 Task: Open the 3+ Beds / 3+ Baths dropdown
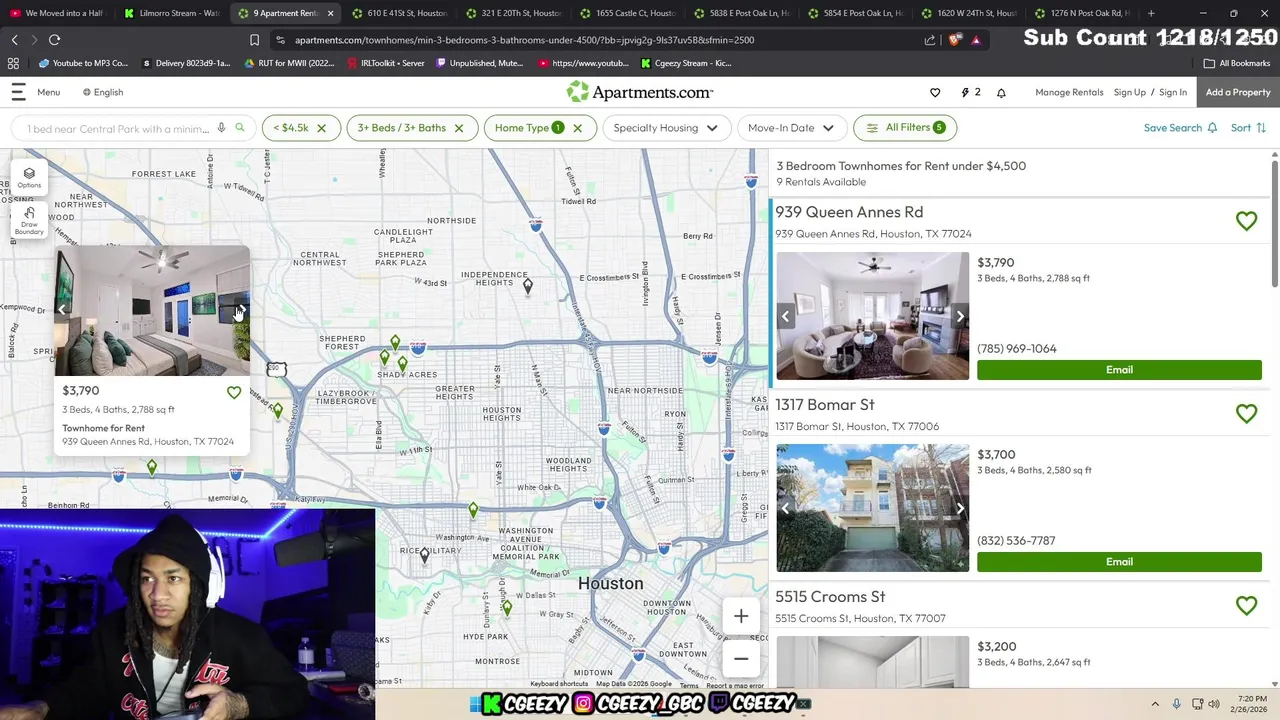coord(402,128)
